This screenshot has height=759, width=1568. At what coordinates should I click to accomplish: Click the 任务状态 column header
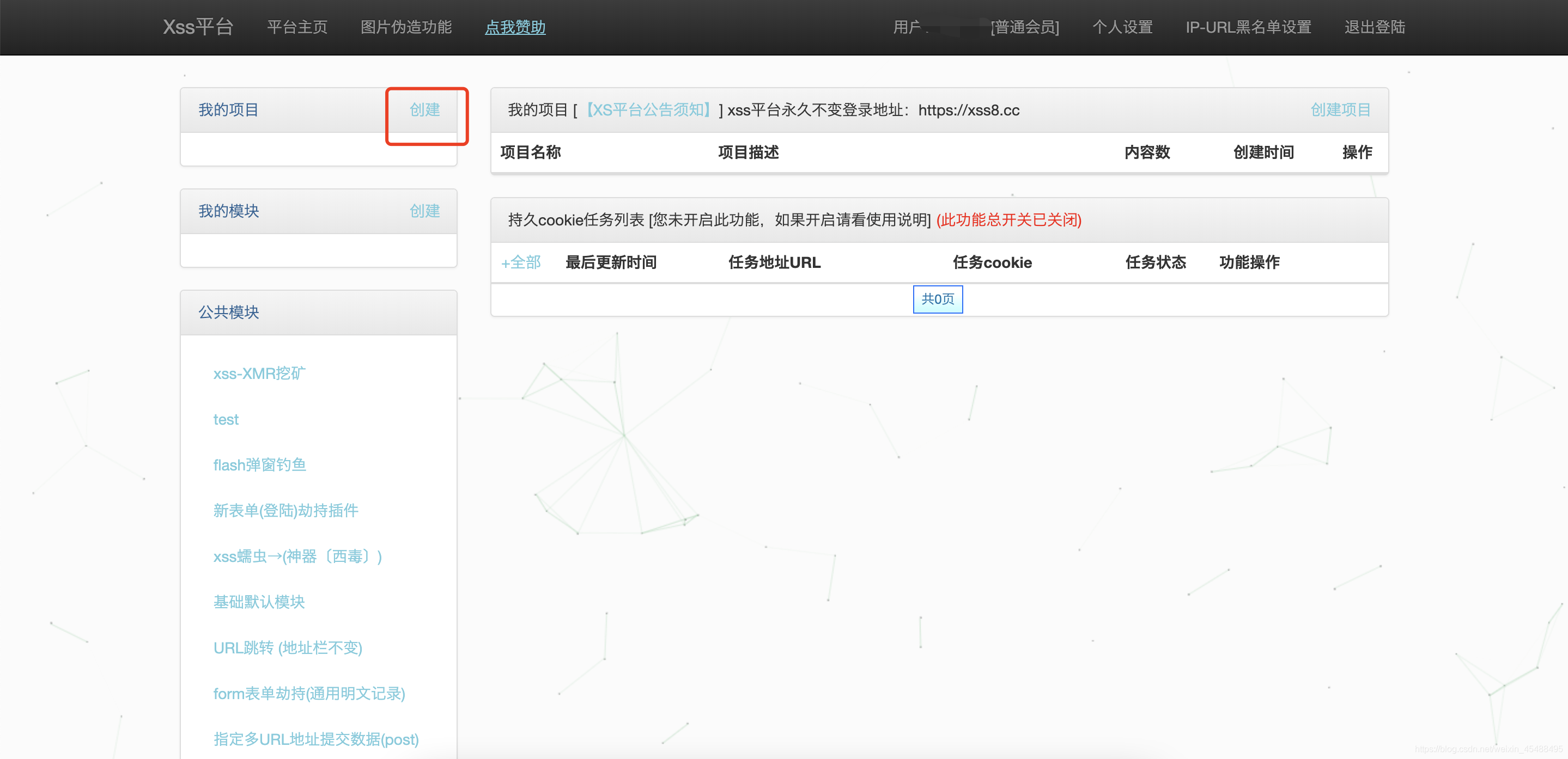[x=1156, y=262]
